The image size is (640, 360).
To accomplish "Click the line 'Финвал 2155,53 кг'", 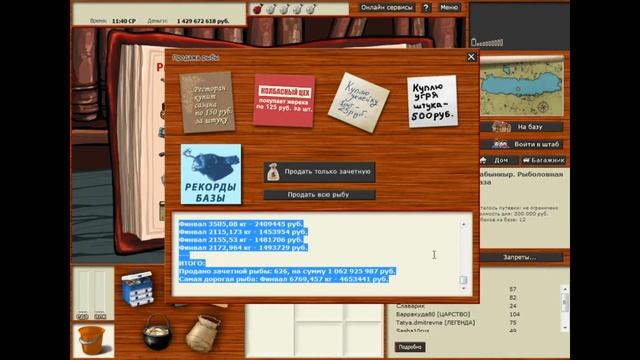I will point(241,240).
